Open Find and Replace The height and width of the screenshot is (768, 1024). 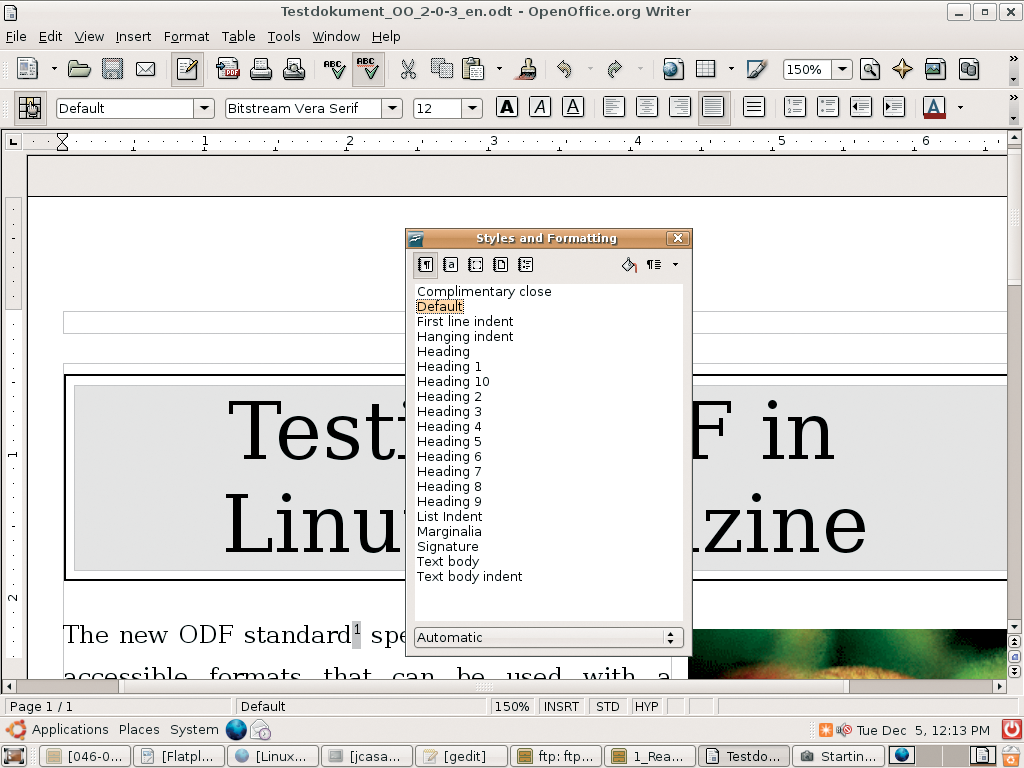point(870,69)
